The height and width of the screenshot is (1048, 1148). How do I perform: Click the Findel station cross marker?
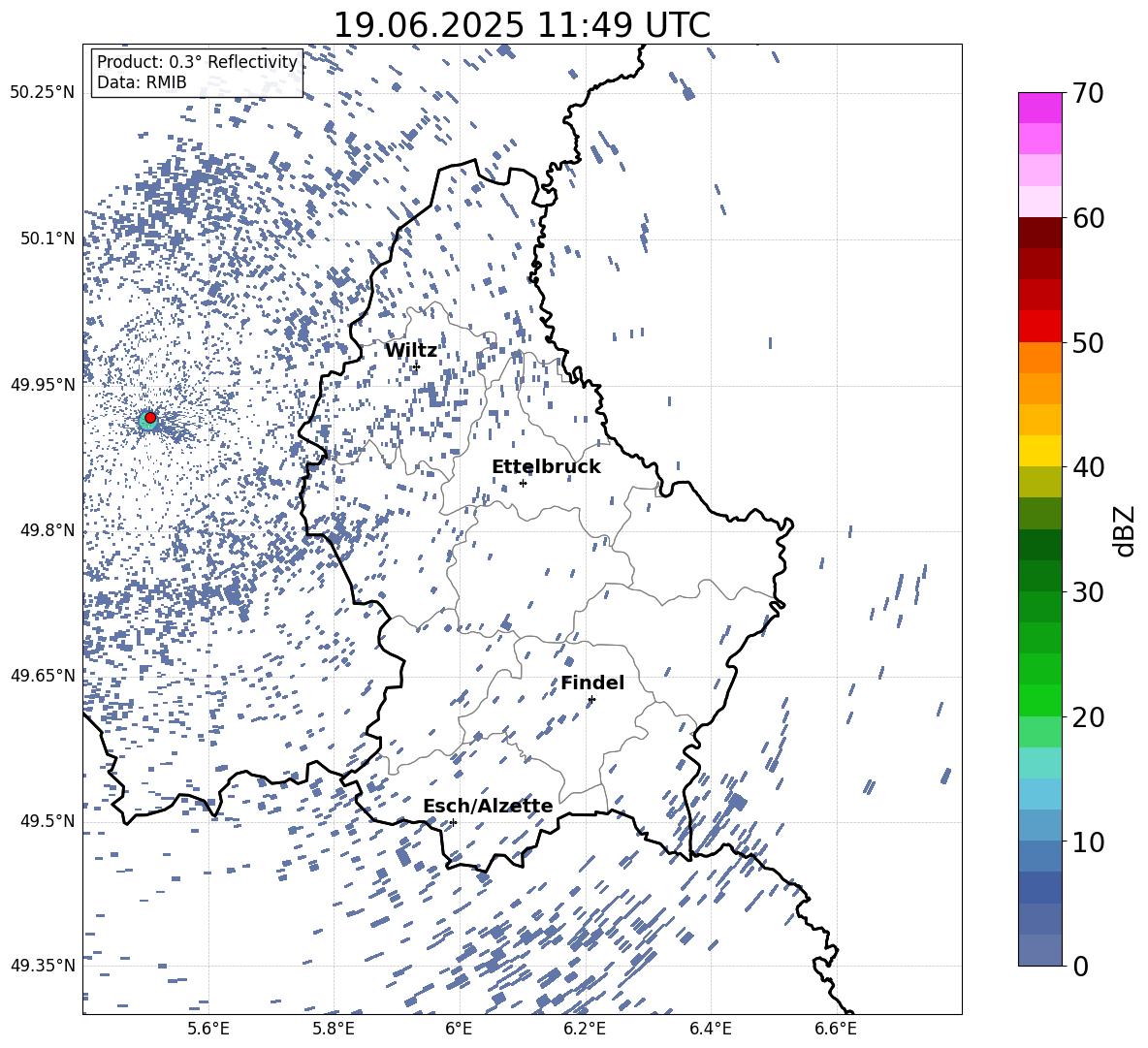[x=591, y=700]
